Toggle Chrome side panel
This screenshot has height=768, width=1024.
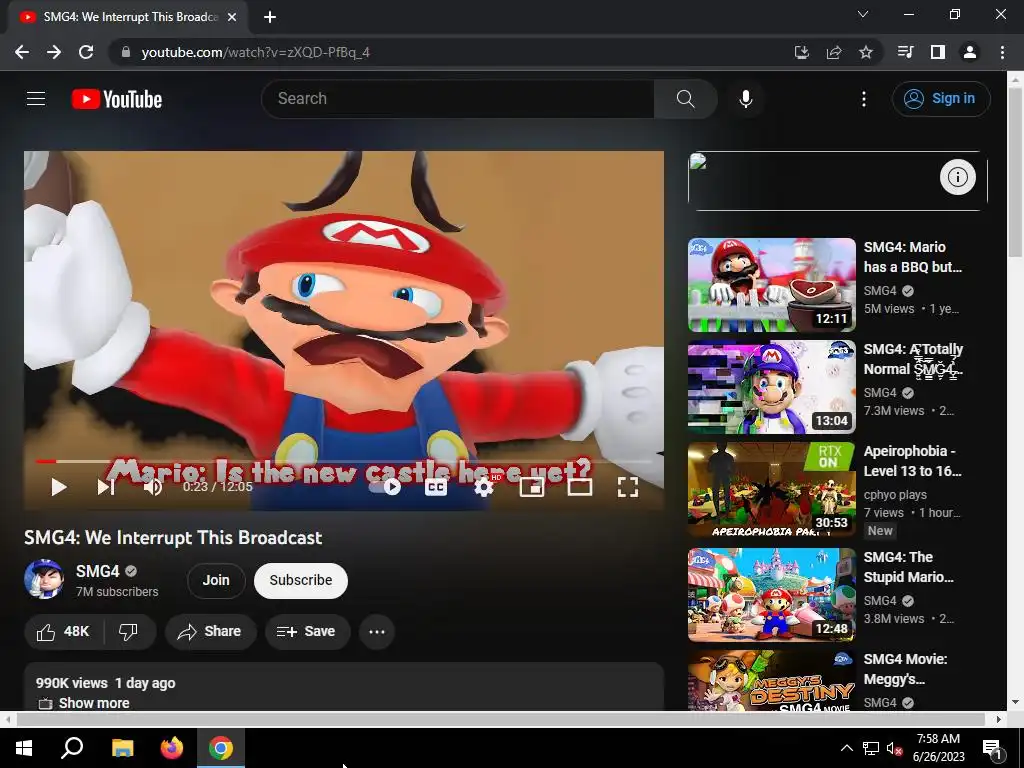[937, 52]
